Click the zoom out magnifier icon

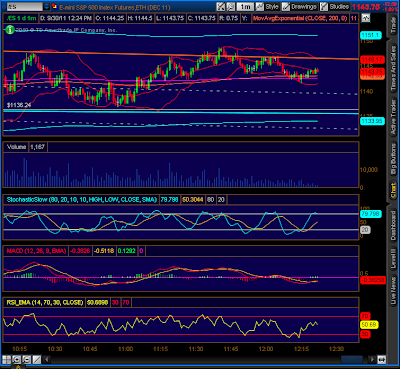click(x=27, y=359)
